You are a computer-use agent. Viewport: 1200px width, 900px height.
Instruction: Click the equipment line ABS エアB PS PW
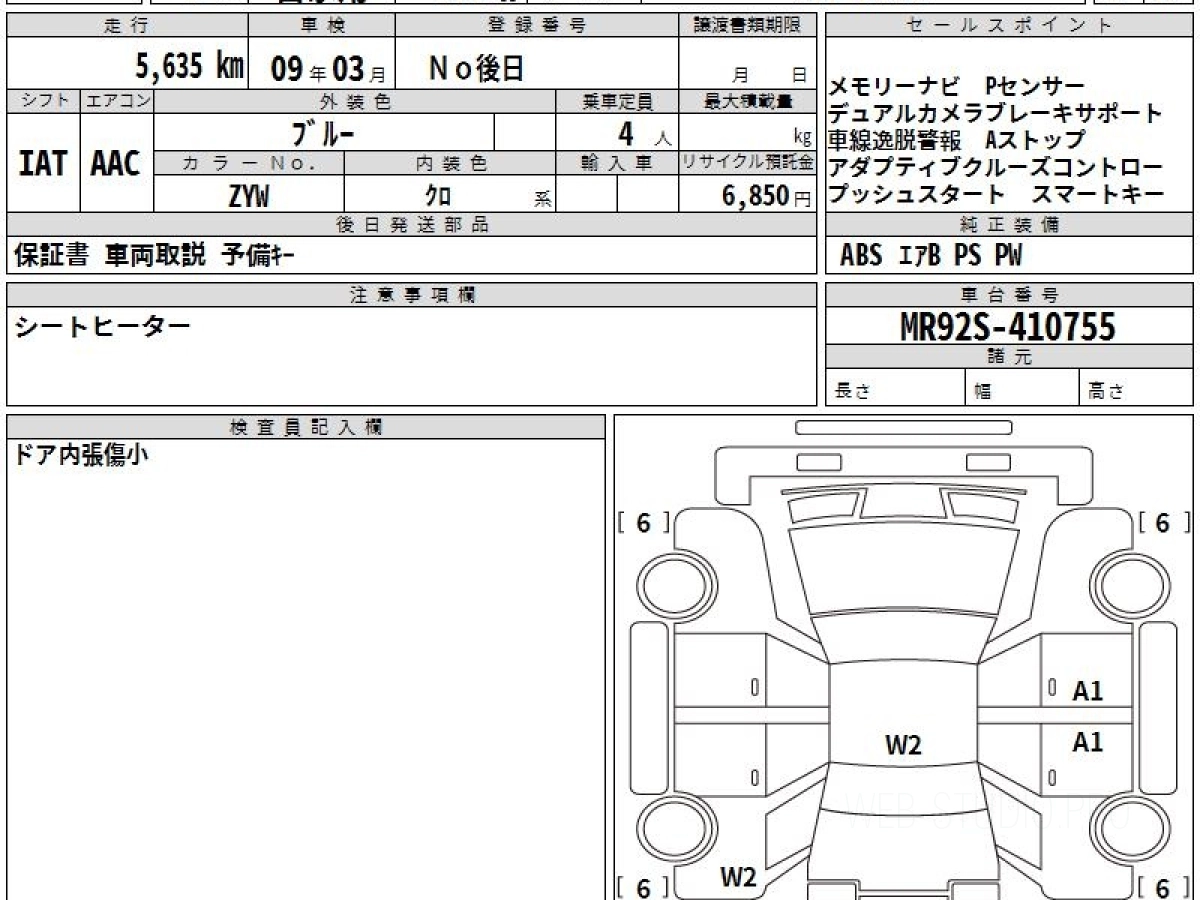click(x=932, y=256)
